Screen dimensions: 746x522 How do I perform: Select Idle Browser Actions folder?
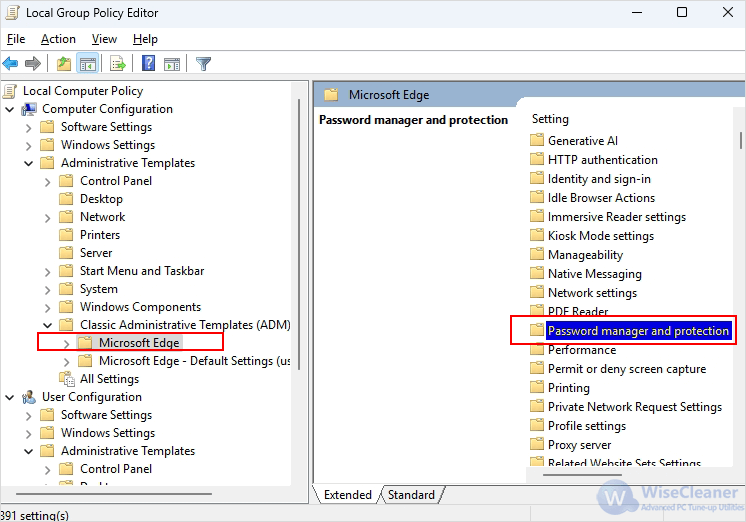tap(601, 197)
